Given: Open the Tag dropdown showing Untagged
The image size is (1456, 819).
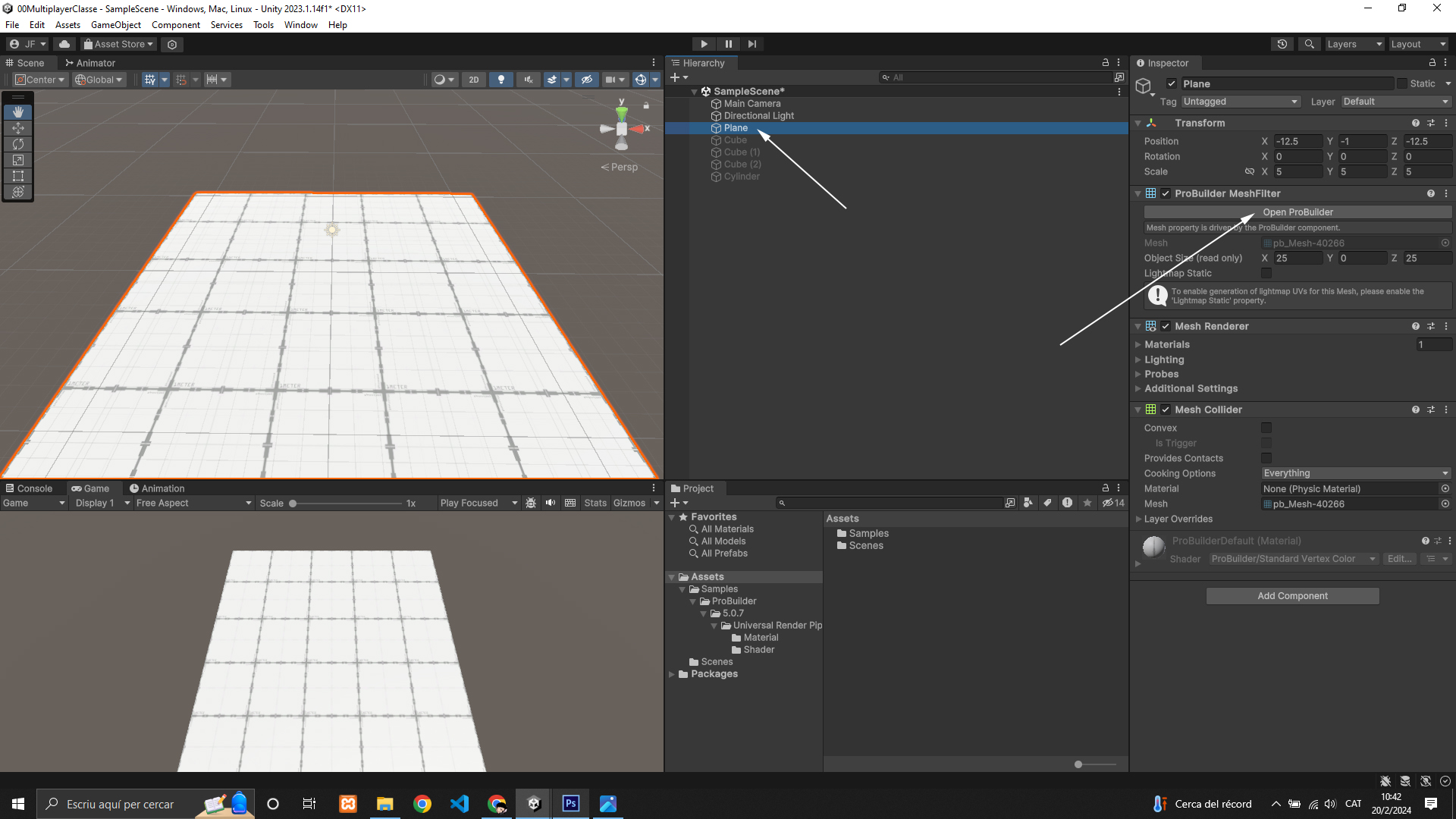Looking at the screenshot, I should tap(1240, 102).
